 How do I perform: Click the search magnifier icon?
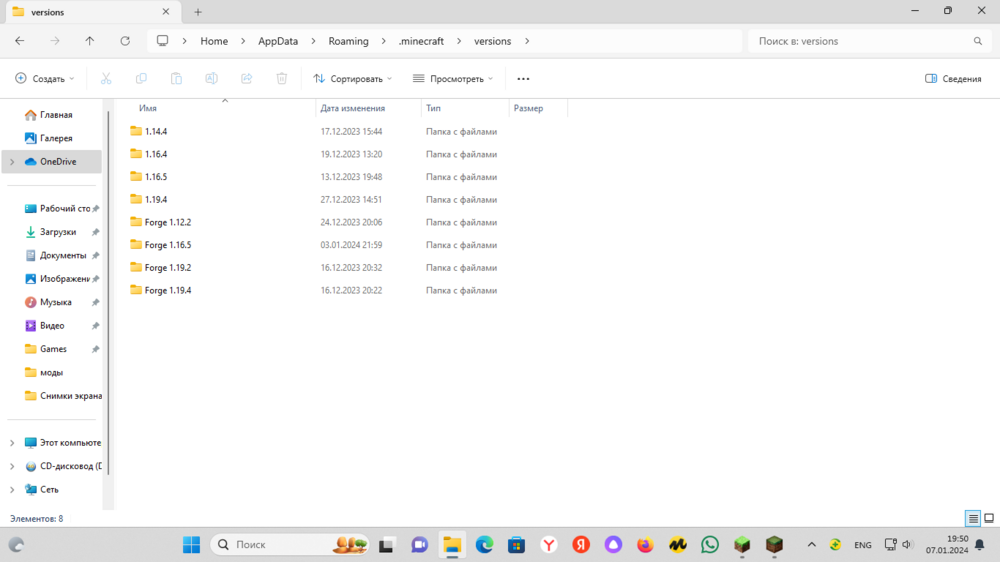click(978, 41)
